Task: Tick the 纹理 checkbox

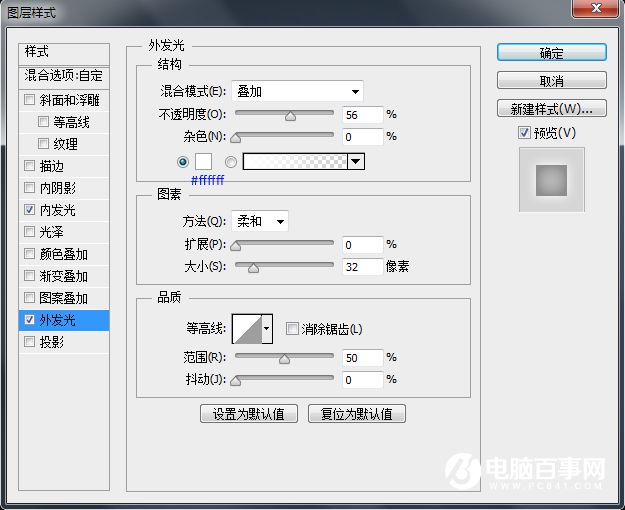Action: 43,143
